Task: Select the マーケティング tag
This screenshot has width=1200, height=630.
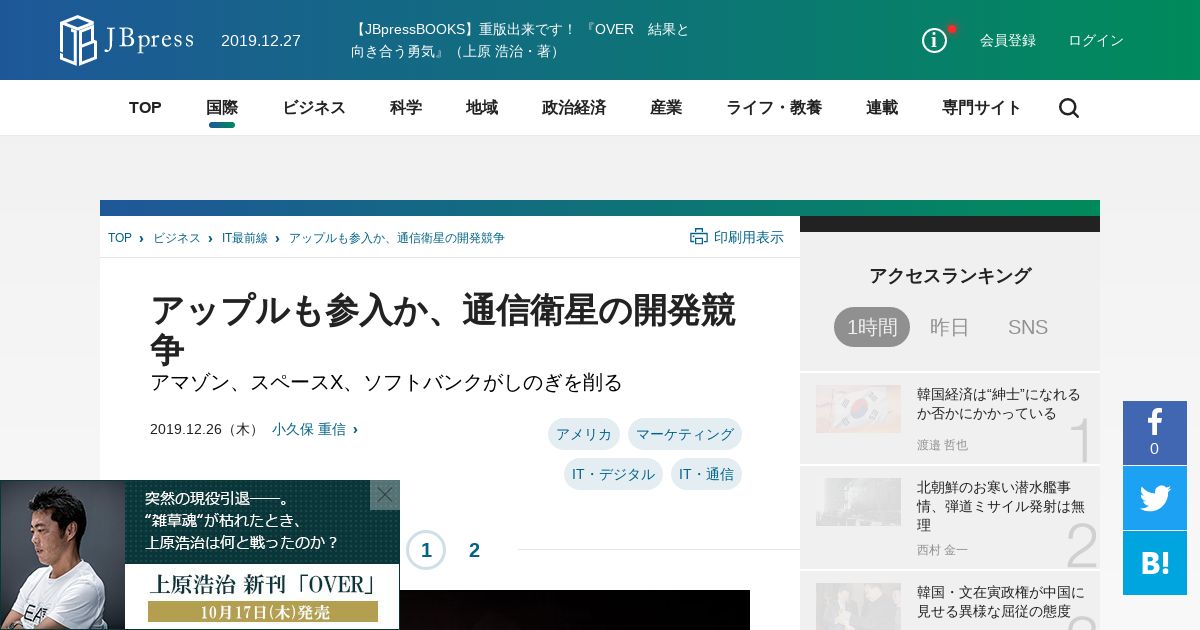Action: 685,434
